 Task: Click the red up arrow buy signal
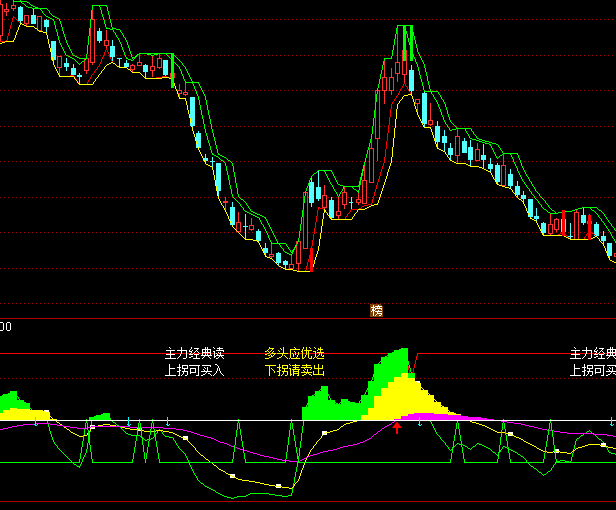click(x=397, y=428)
